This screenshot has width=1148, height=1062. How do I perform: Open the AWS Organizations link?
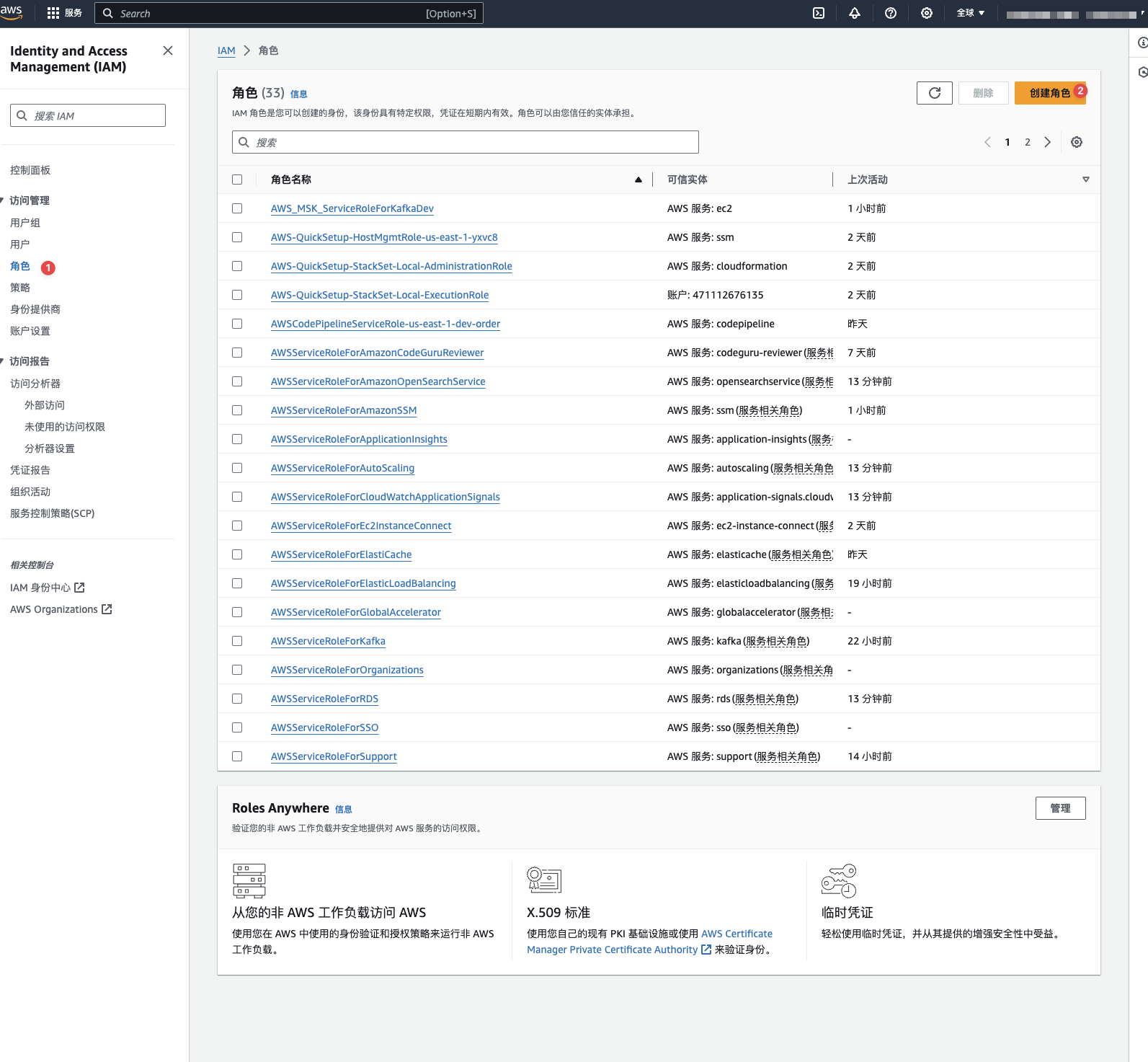(x=61, y=609)
